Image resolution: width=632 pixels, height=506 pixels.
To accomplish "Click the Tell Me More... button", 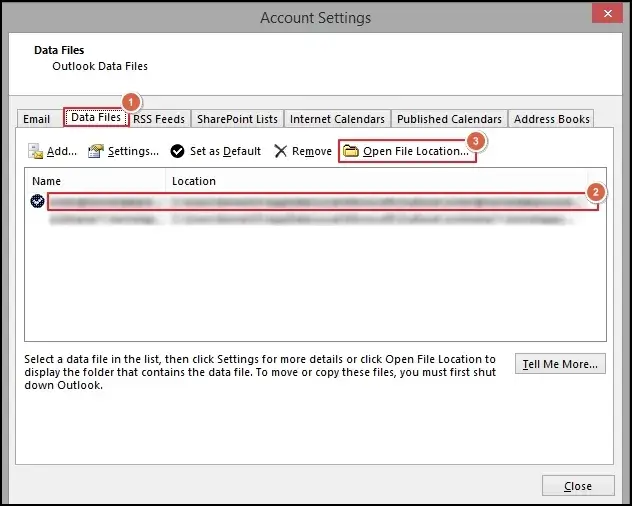I will click(560, 364).
